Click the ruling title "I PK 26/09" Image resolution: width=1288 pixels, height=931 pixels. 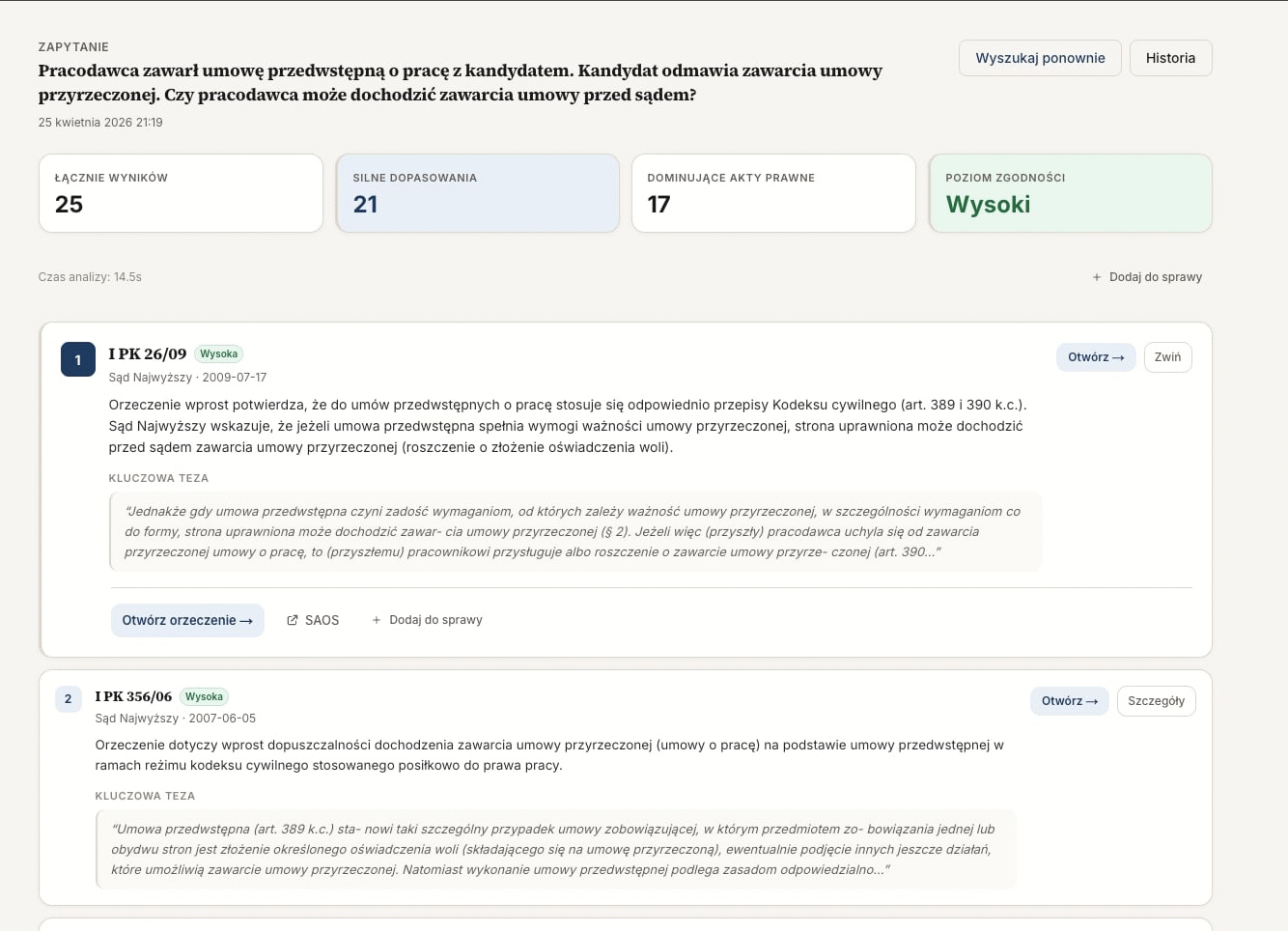(x=147, y=353)
